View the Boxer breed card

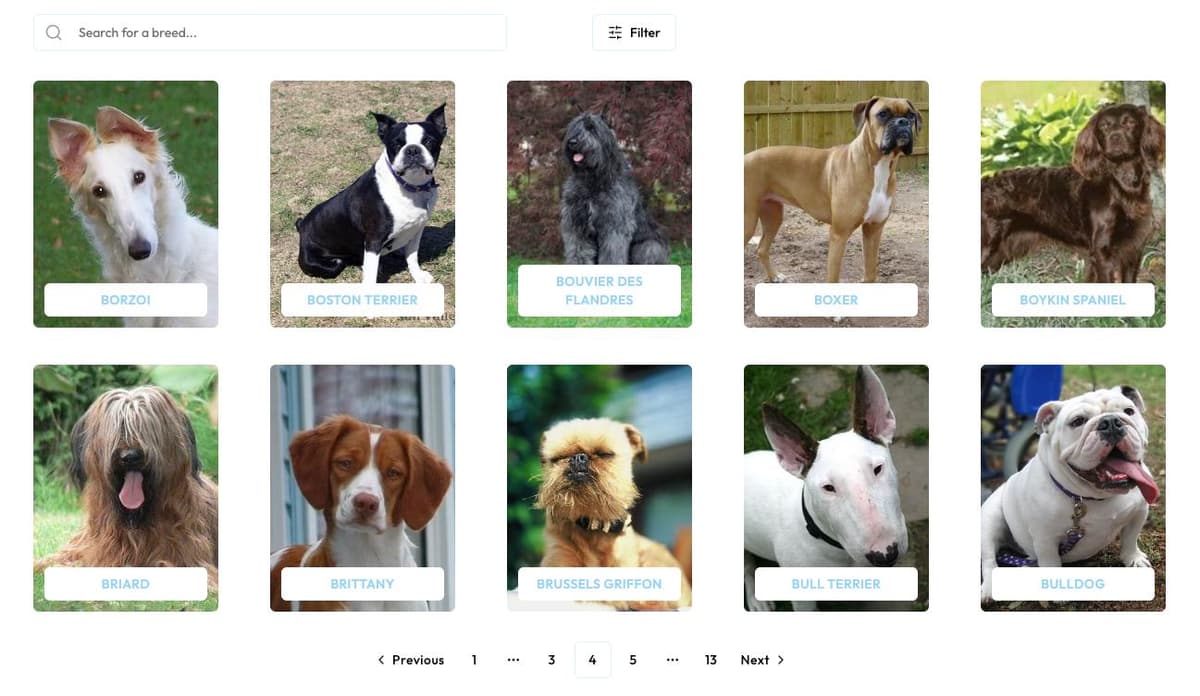(836, 204)
